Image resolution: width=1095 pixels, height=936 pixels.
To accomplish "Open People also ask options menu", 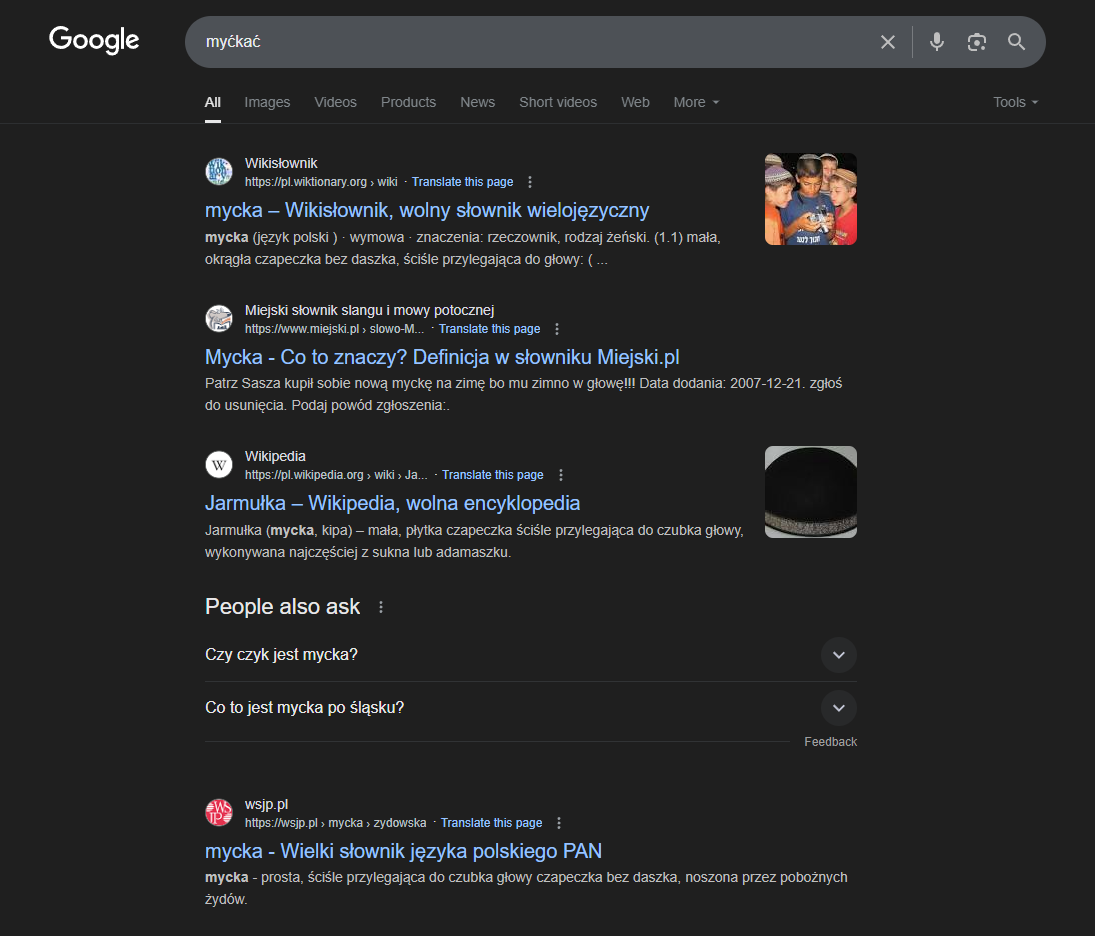I will coord(381,607).
